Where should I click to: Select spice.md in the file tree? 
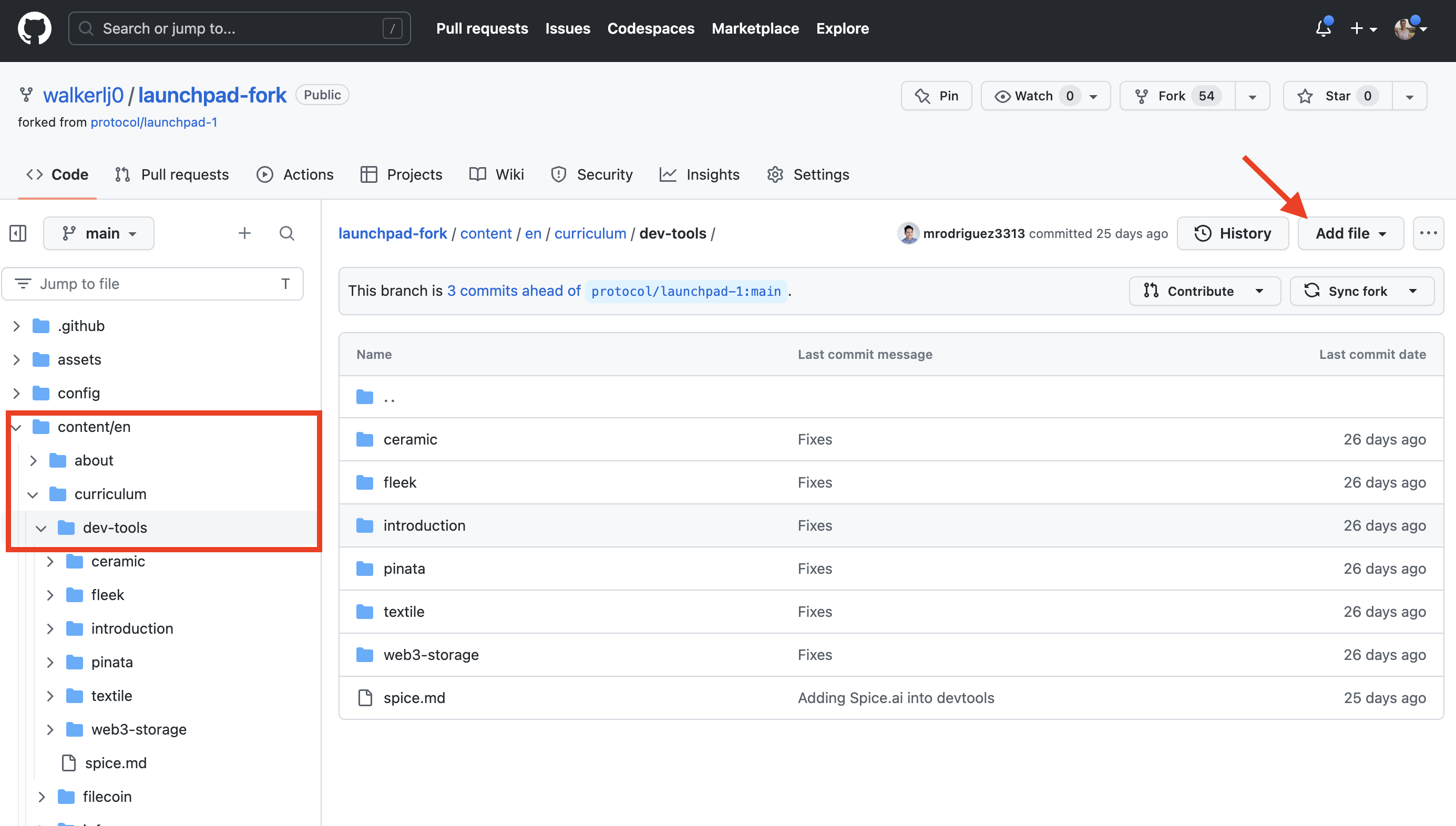click(x=116, y=763)
